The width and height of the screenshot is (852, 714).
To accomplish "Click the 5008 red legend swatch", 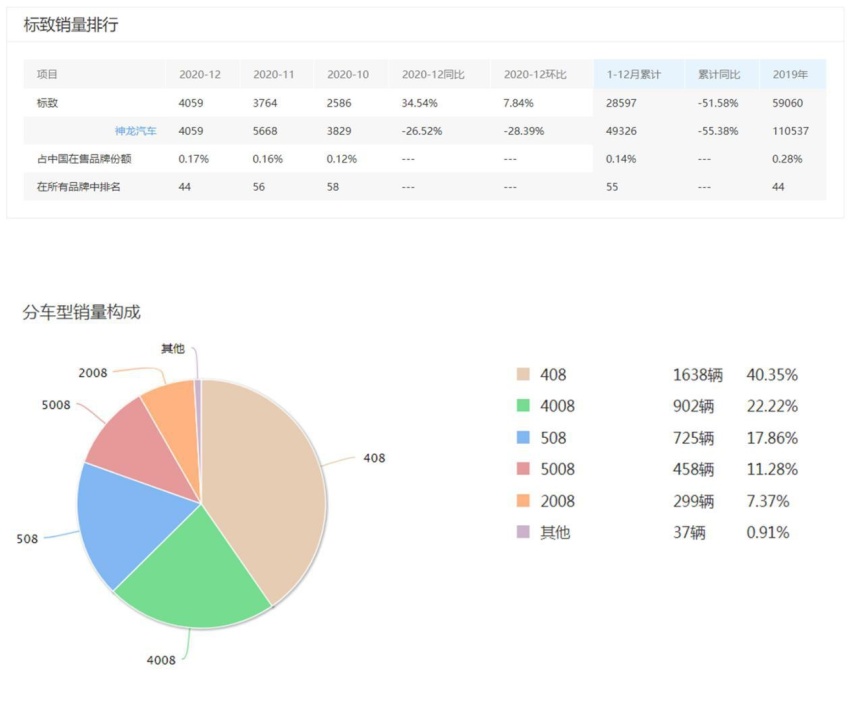I will [x=523, y=468].
